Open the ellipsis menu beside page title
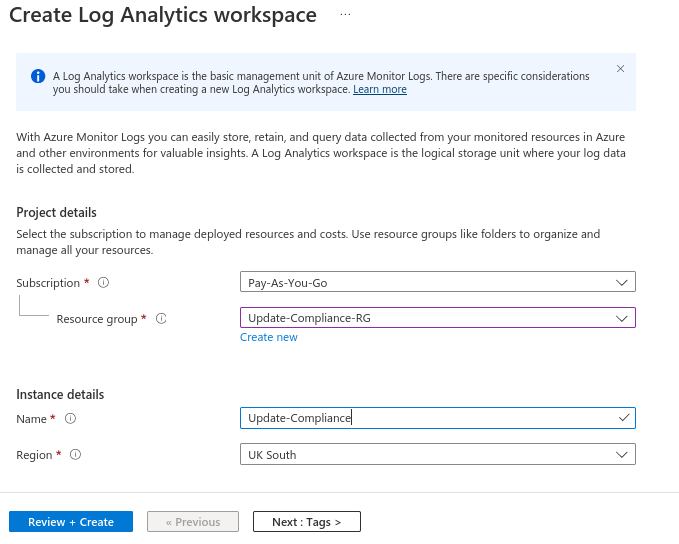 click(x=345, y=14)
